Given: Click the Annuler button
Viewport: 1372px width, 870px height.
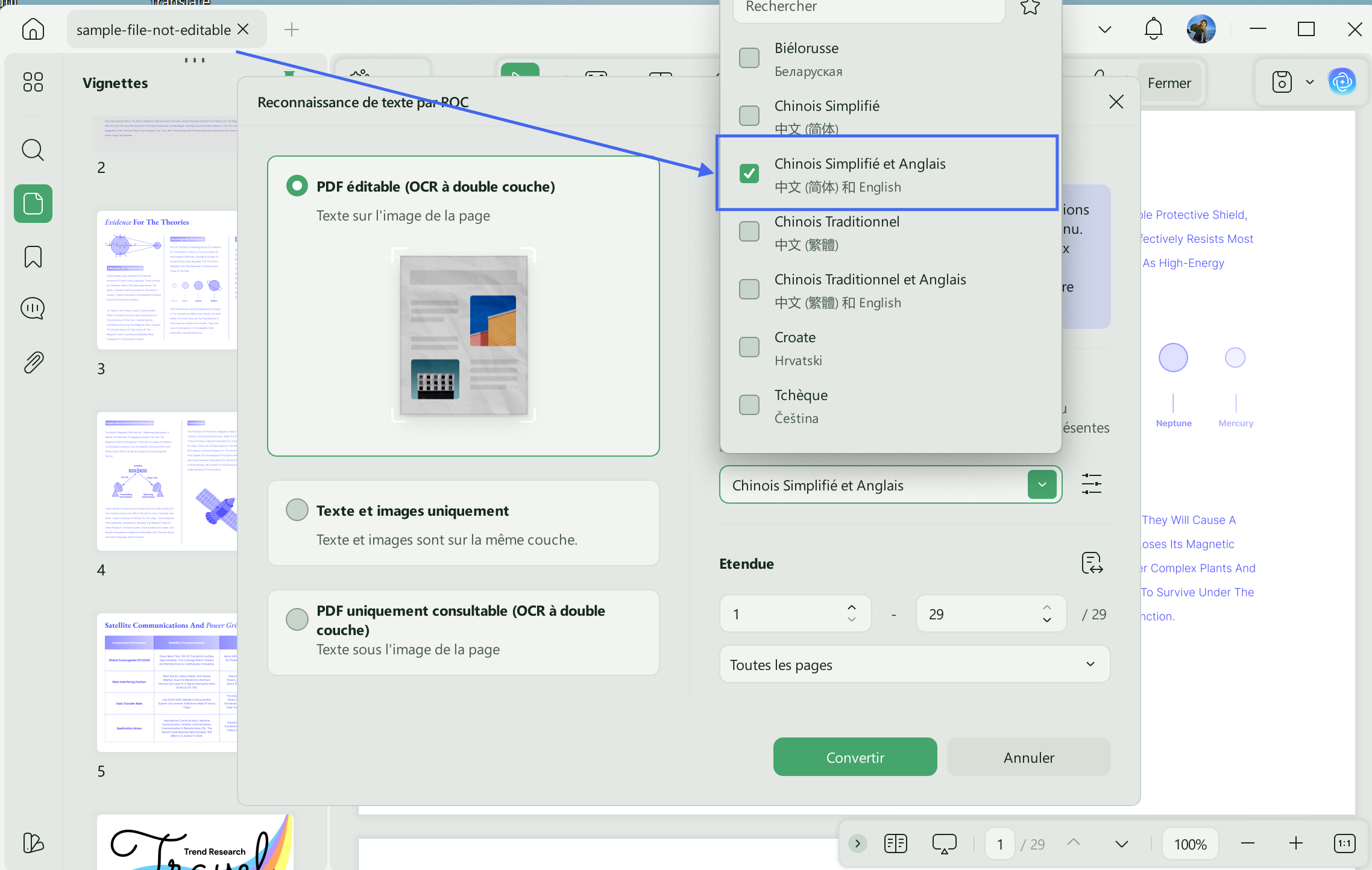Looking at the screenshot, I should click(1028, 757).
